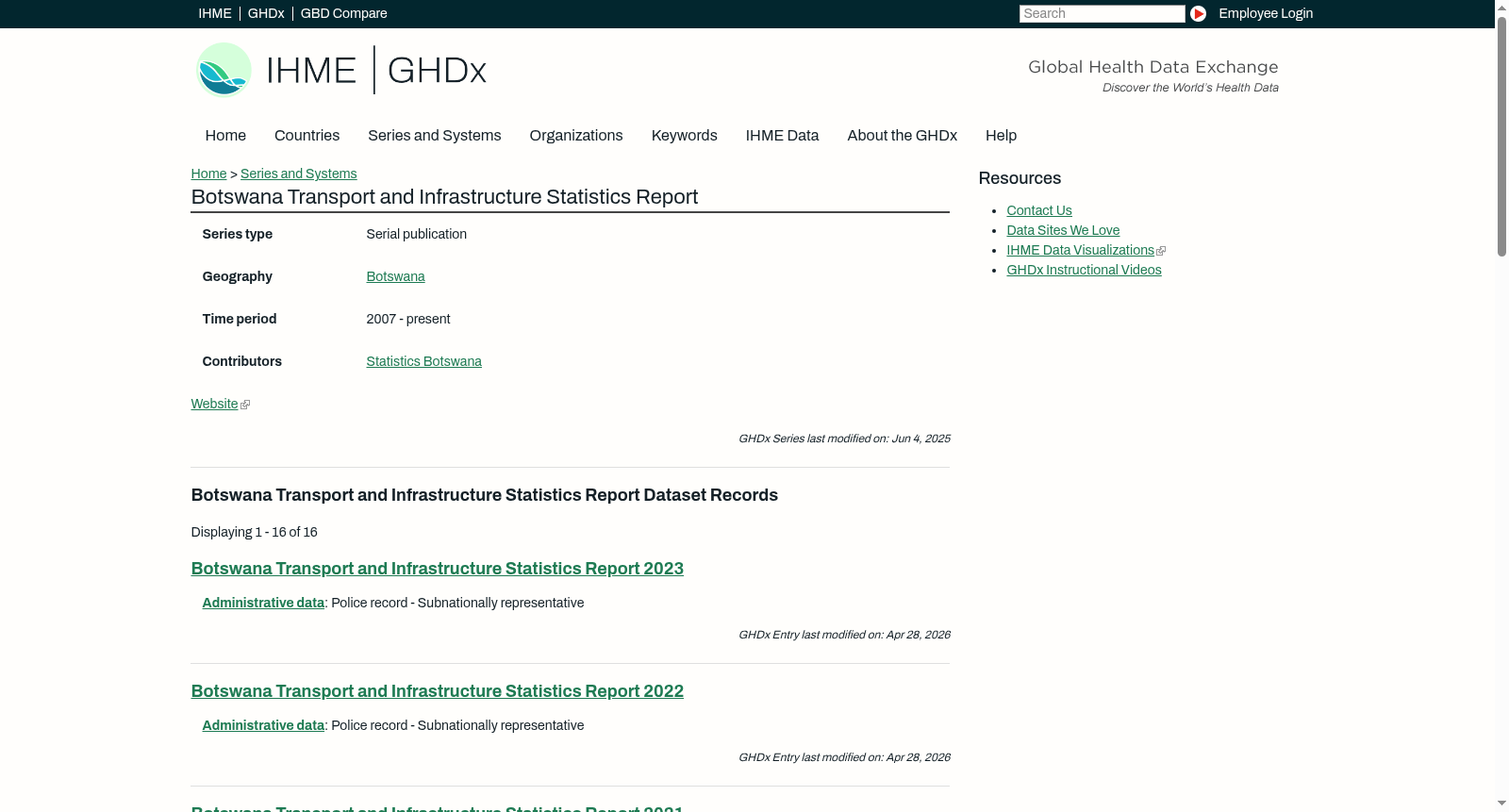Open the Help menu
This screenshot has height=812, width=1509.
(x=1001, y=136)
